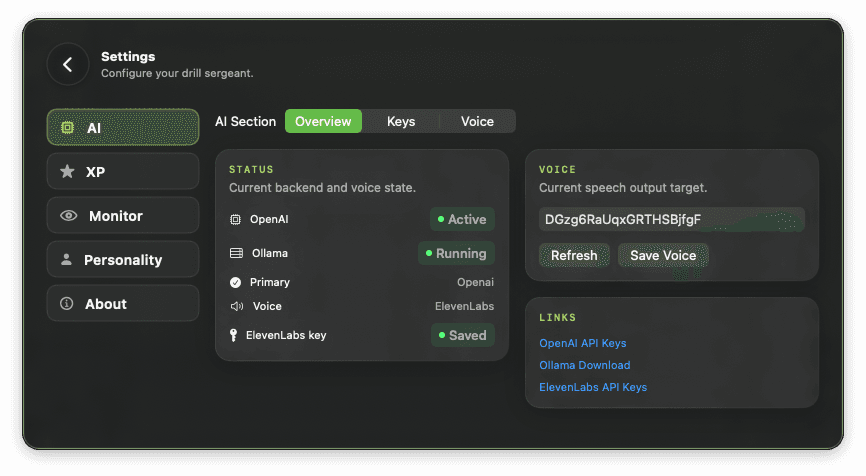This screenshot has width=866, height=476.
Task: Click the Running status badge for Ollama
Action: click(x=456, y=253)
